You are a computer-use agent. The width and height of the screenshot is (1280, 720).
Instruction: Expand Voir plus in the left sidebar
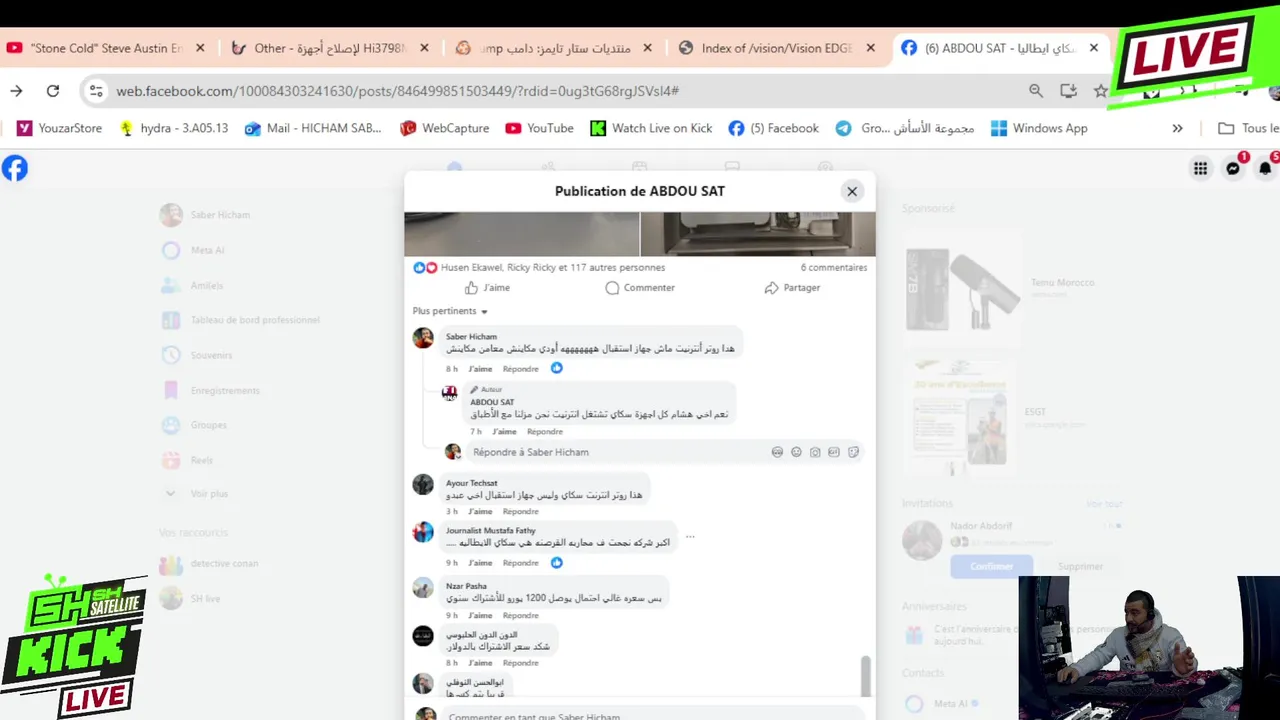pyautogui.click(x=196, y=494)
